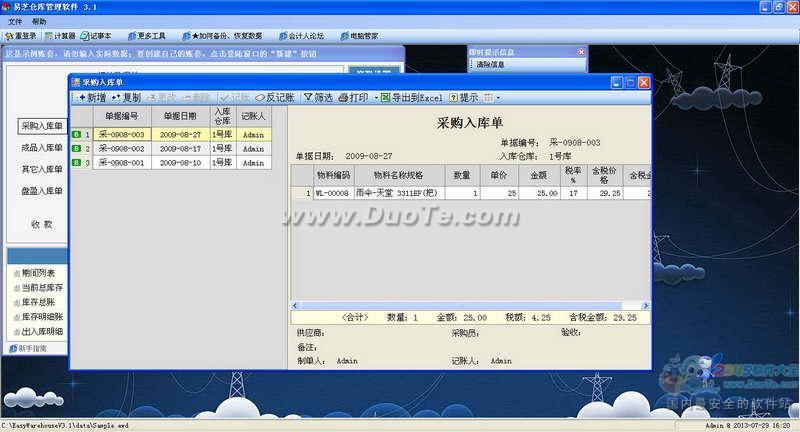Click the green posted icon on row 1
Viewport: 800px width, 432px height.
coord(77,135)
